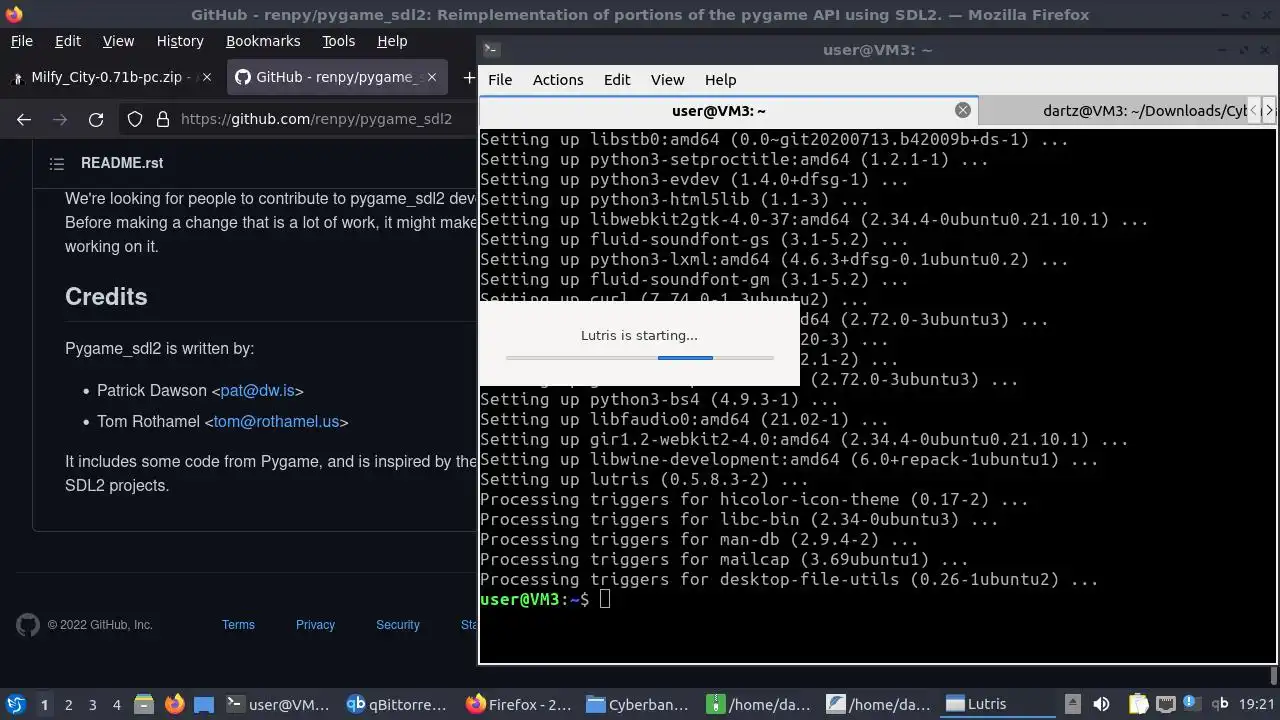The width and height of the screenshot is (1280, 720).
Task: Click the terminal prompt user@VM3:~$ line
Action: [x=545, y=599]
